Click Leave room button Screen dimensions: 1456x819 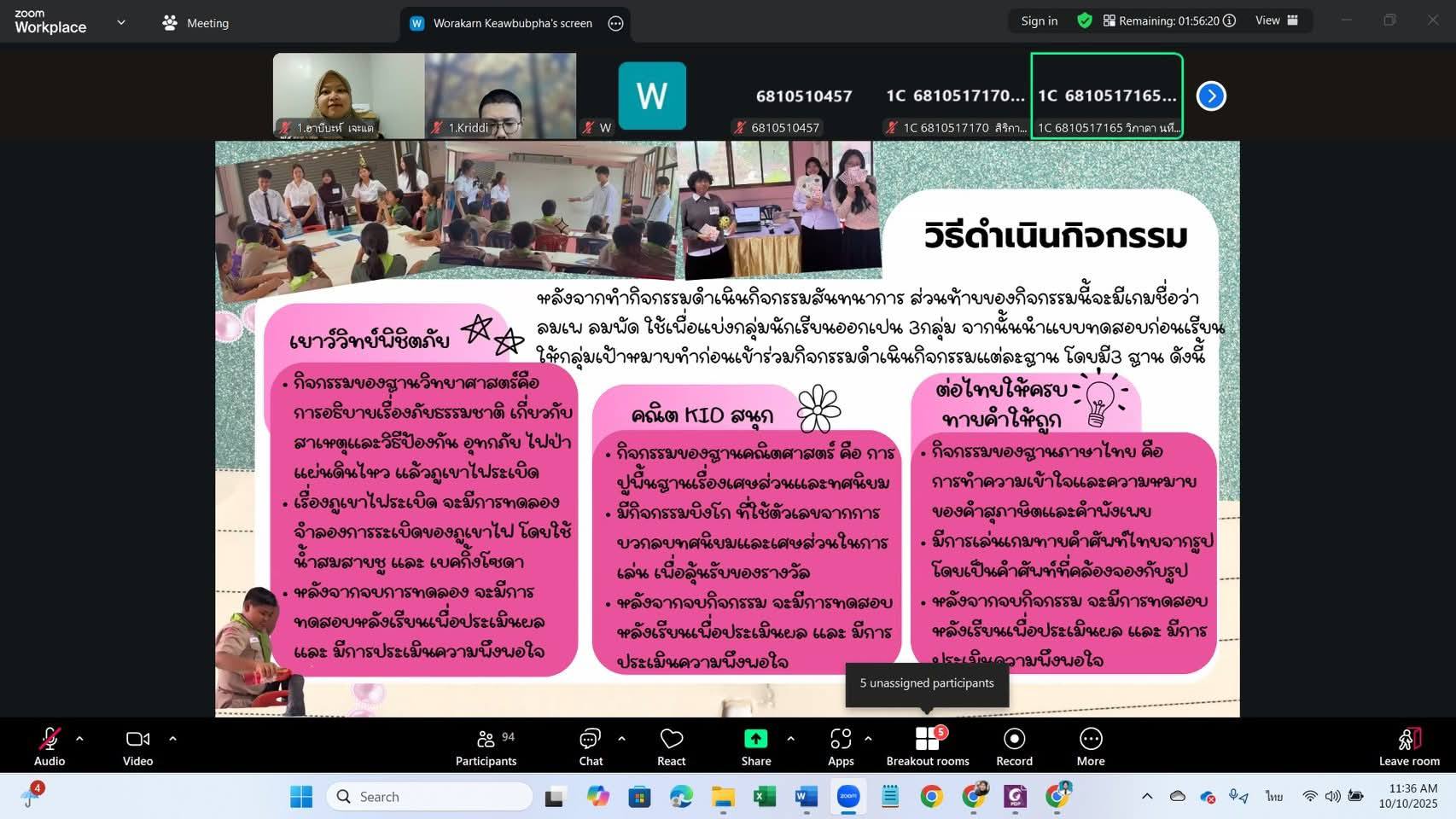click(1408, 746)
